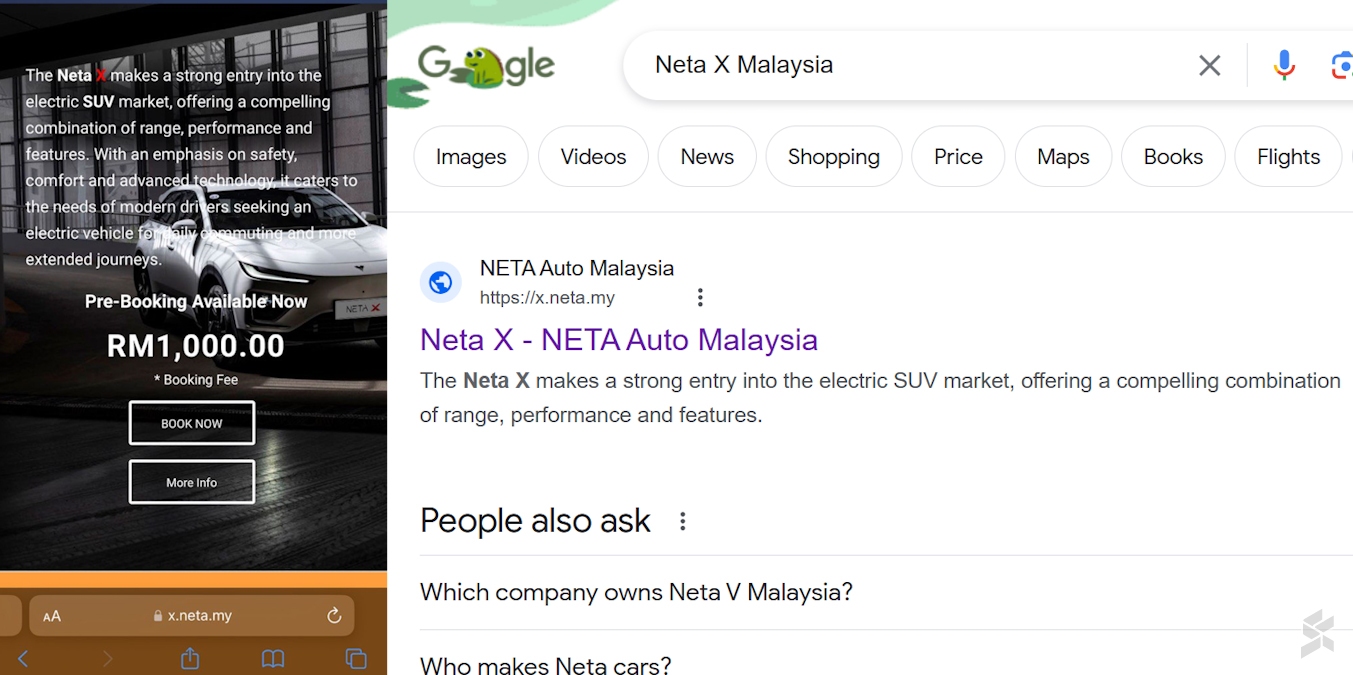
Task: Click the 'Neta X - NETA Auto Malaysia' link
Action: tap(619, 340)
